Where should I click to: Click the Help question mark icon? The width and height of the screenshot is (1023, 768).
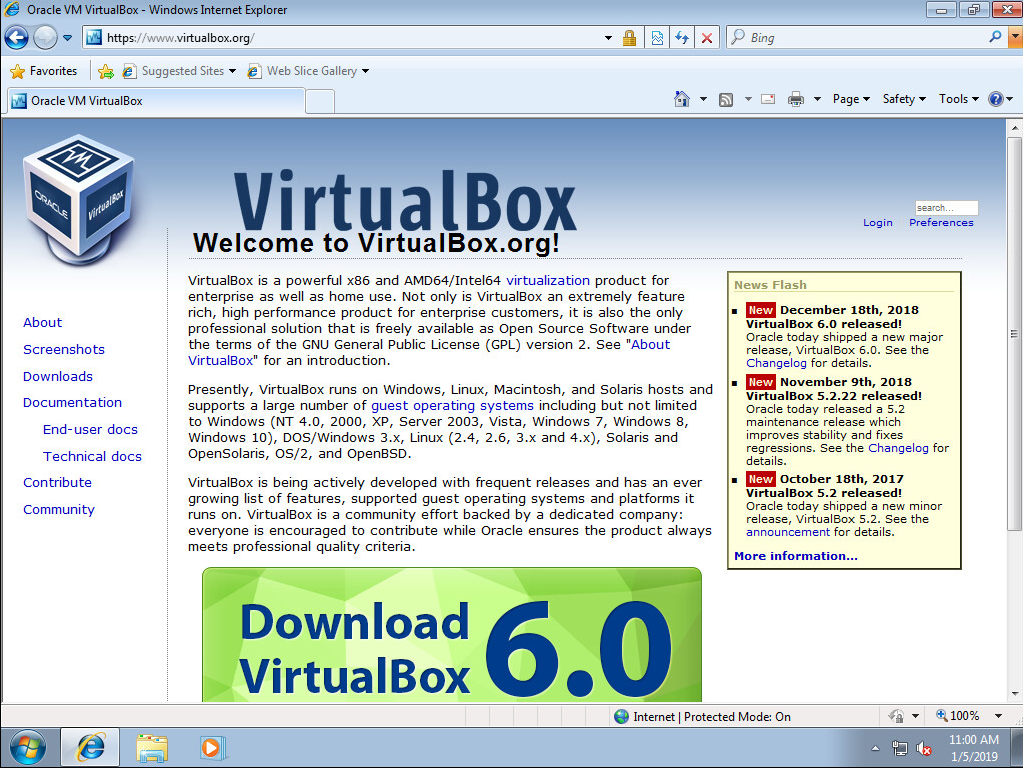(996, 99)
